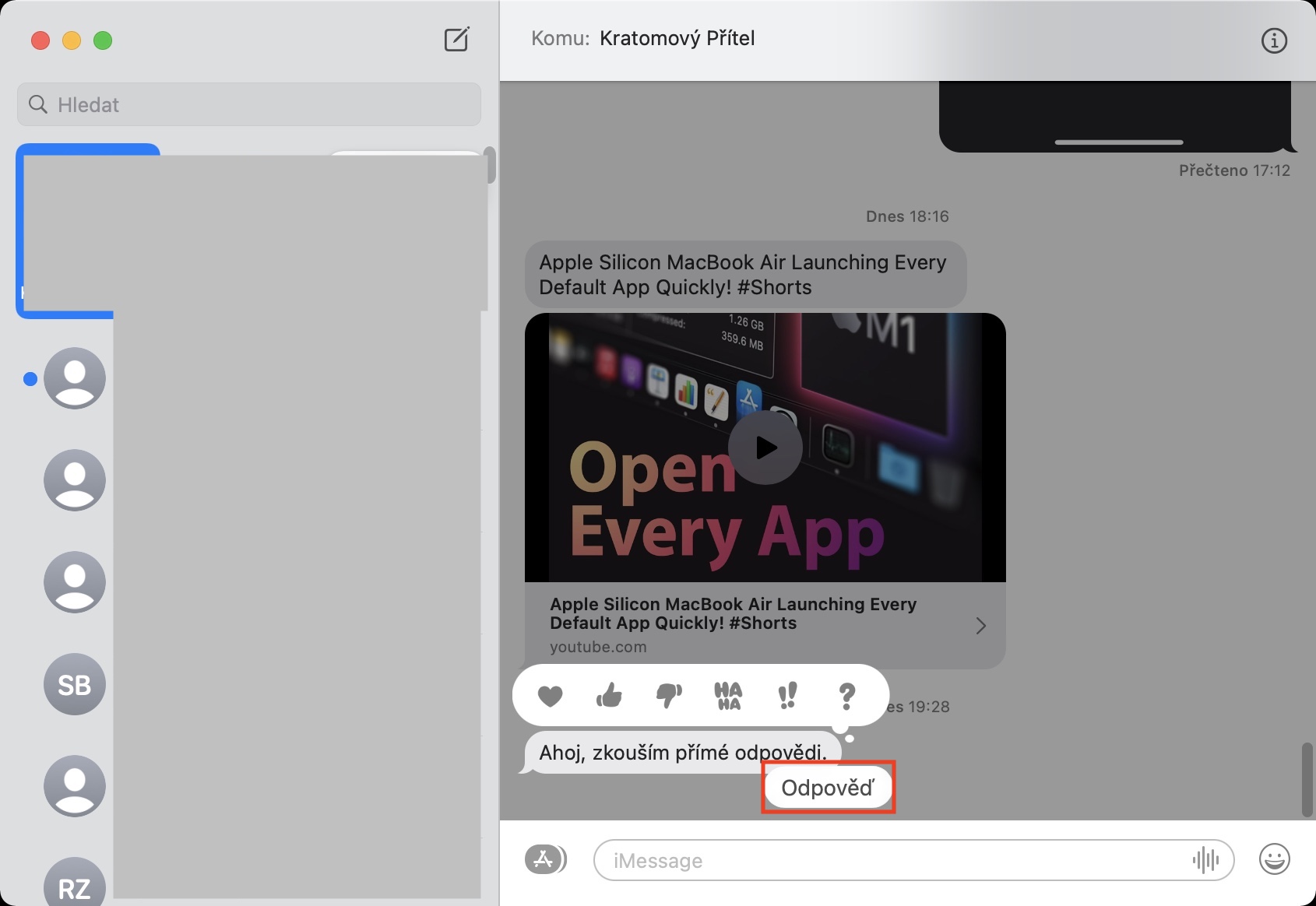Open the unread conversation with blue dot
This screenshot has width=1316, height=906.
tap(75, 378)
